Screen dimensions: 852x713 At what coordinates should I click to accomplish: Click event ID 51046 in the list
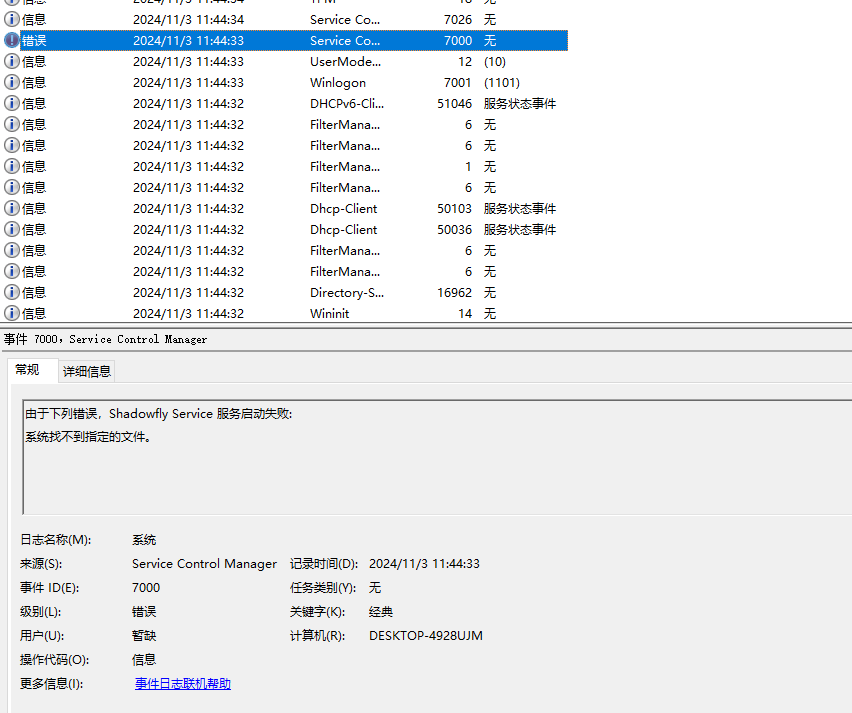tap(454, 103)
